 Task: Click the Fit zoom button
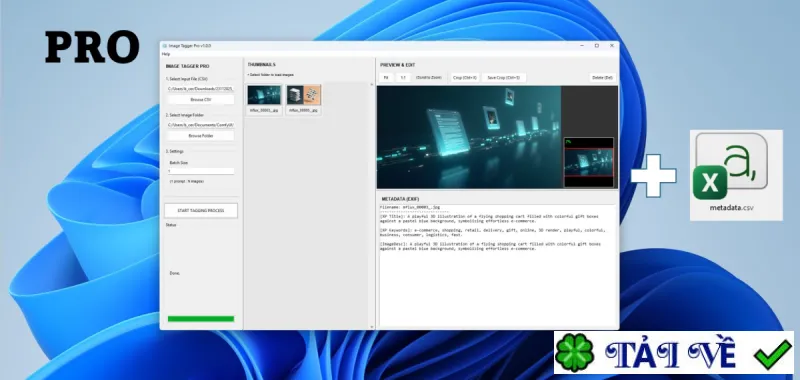pos(386,78)
